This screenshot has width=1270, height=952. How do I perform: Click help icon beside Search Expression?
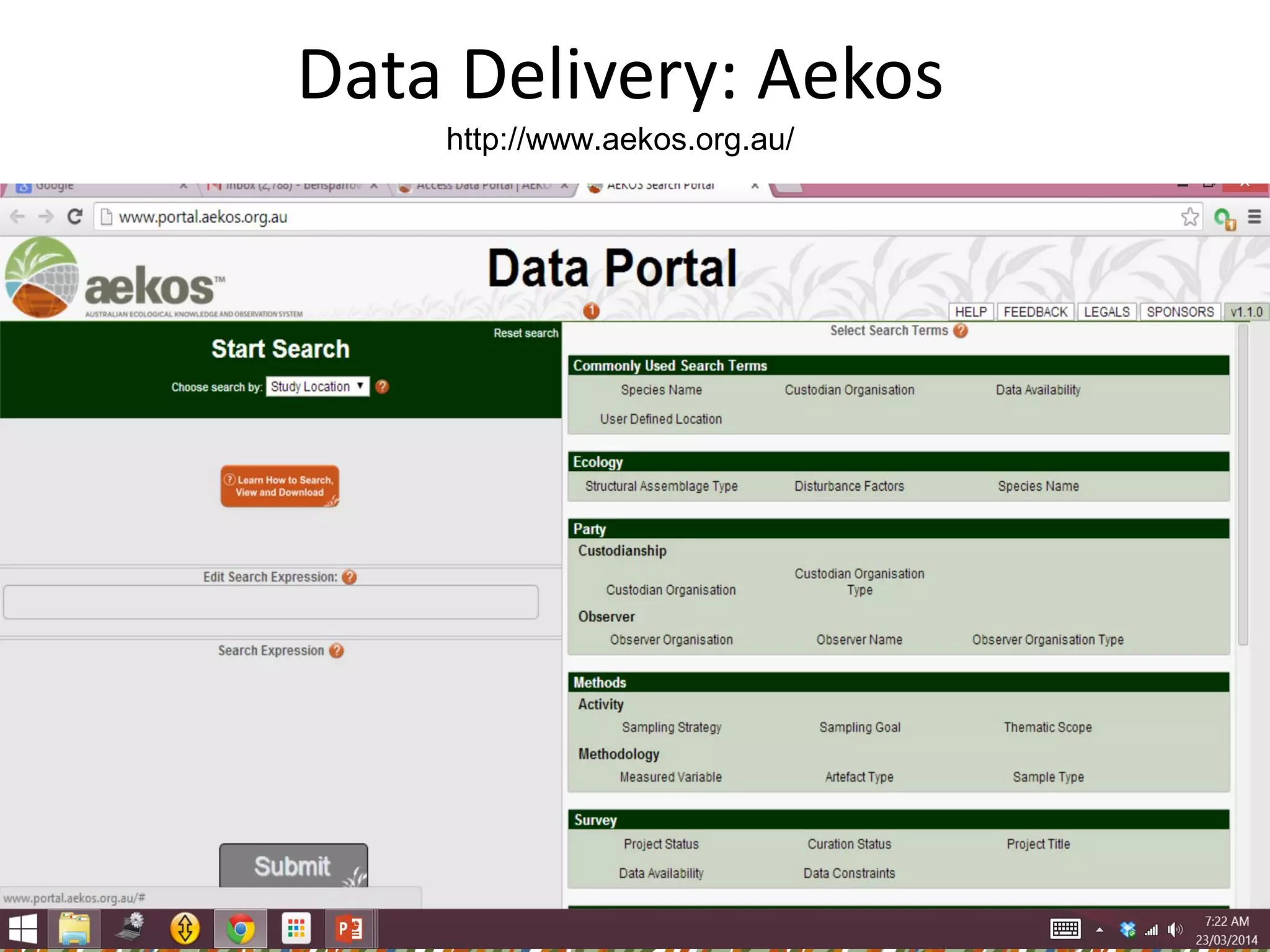(x=337, y=651)
